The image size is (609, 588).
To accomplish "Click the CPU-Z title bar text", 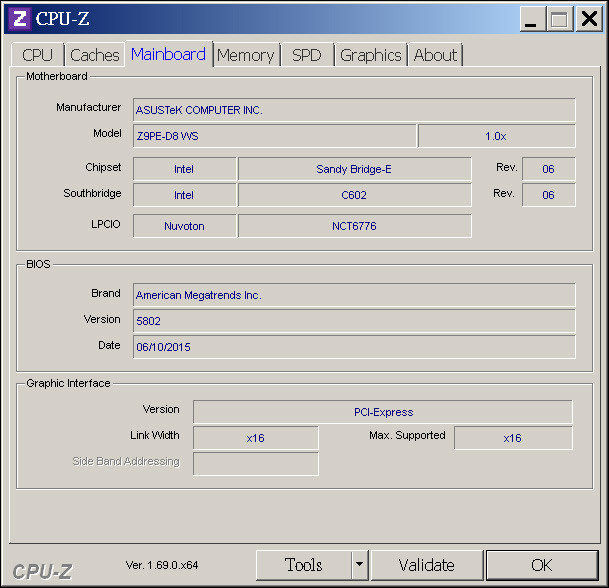I will coord(63,19).
